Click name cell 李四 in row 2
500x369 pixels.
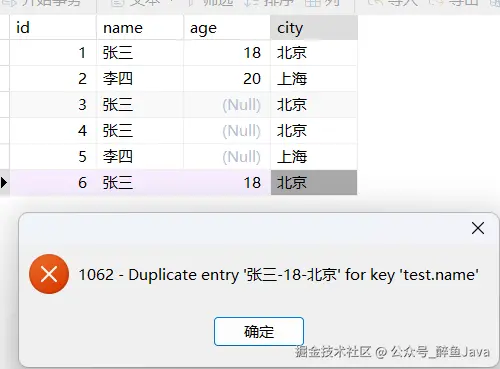140,79
